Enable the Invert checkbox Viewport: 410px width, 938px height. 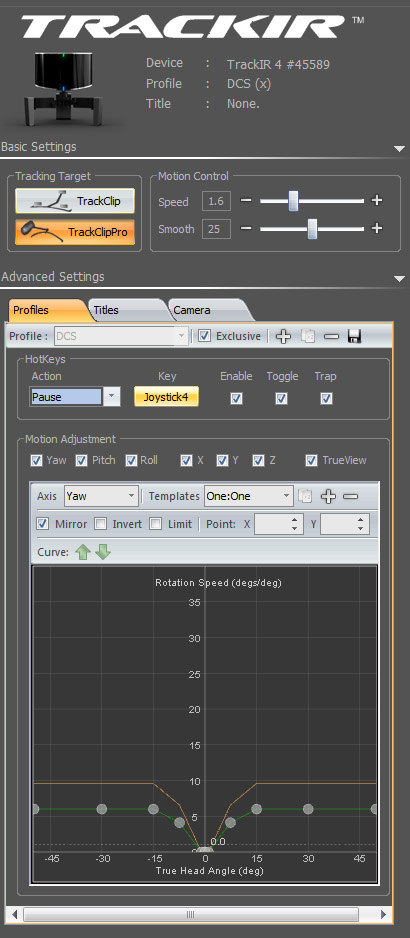click(101, 524)
